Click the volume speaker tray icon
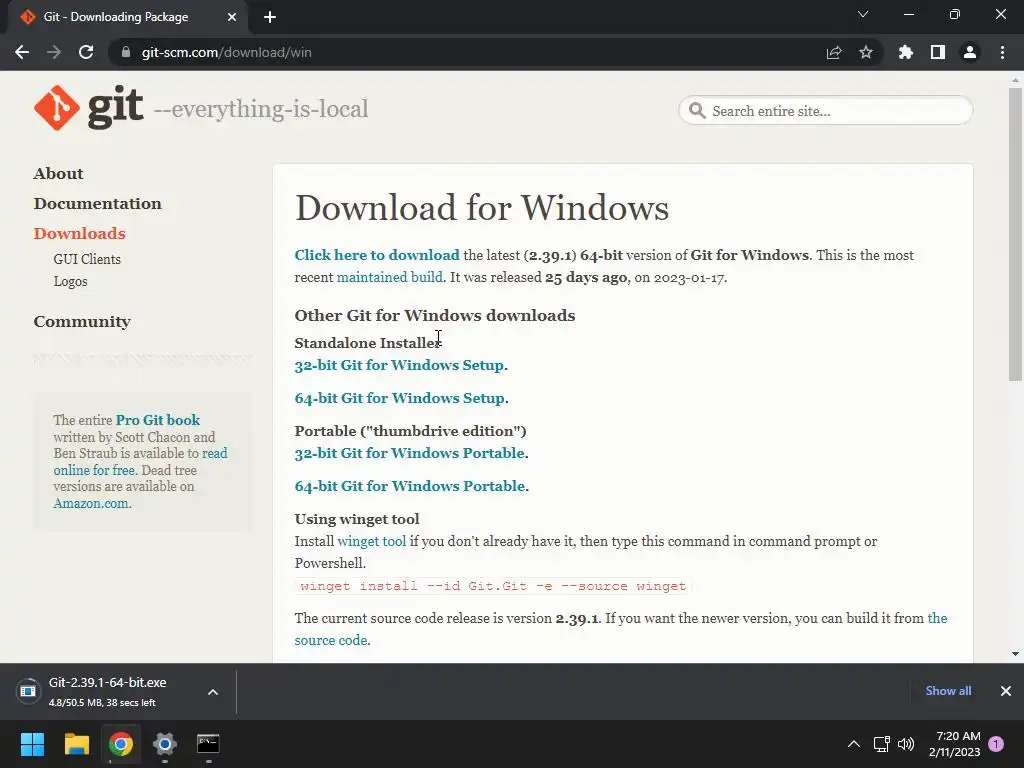 coord(906,744)
